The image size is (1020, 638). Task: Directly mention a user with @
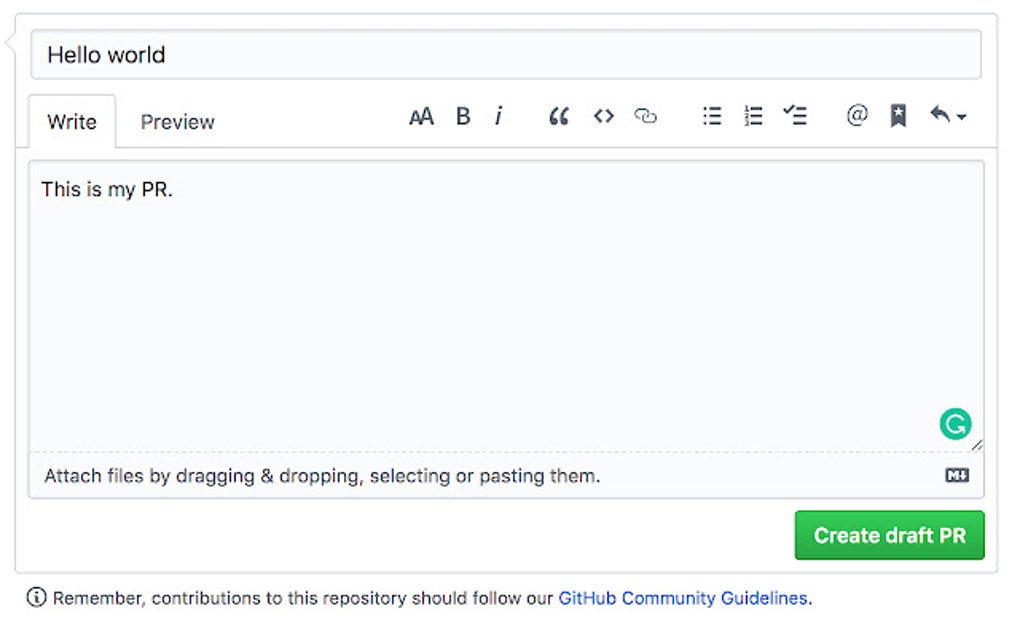[x=855, y=116]
